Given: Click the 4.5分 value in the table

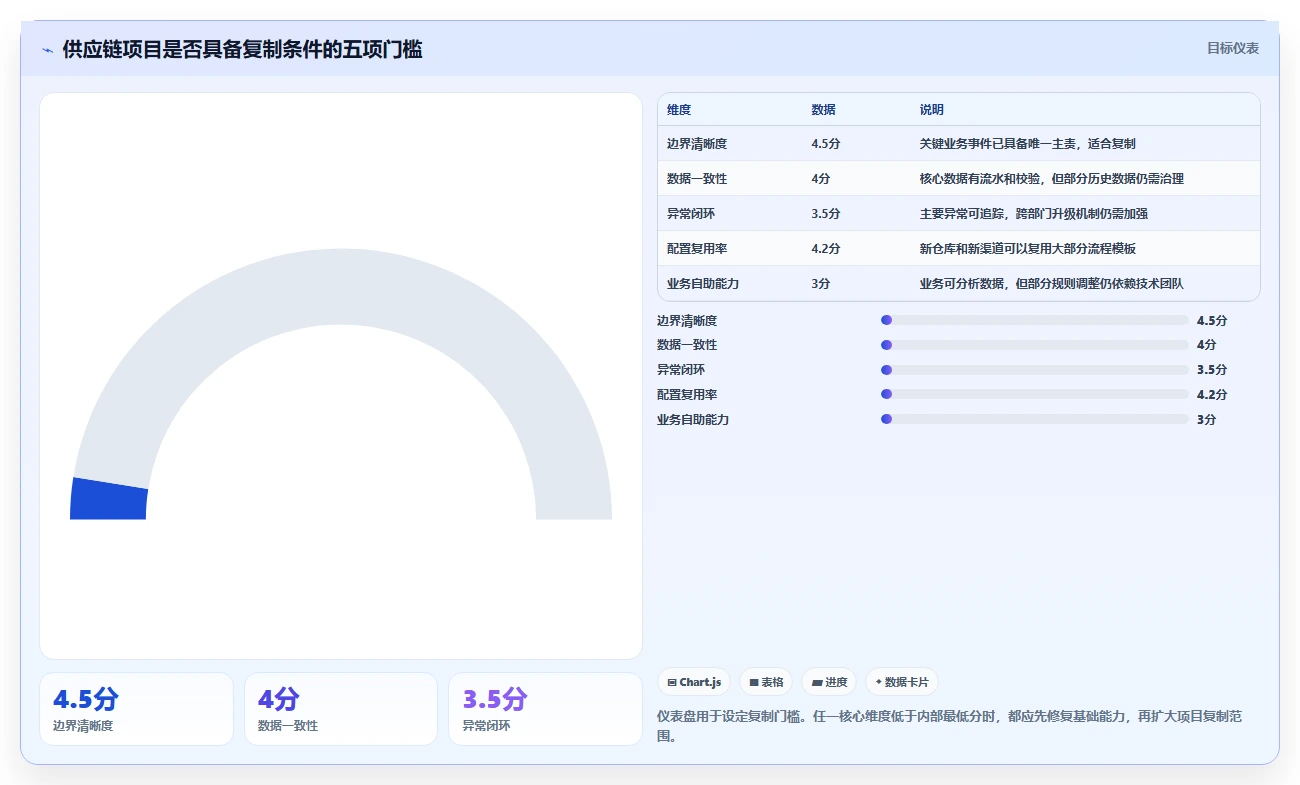Looking at the screenshot, I should (x=826, y=144).
